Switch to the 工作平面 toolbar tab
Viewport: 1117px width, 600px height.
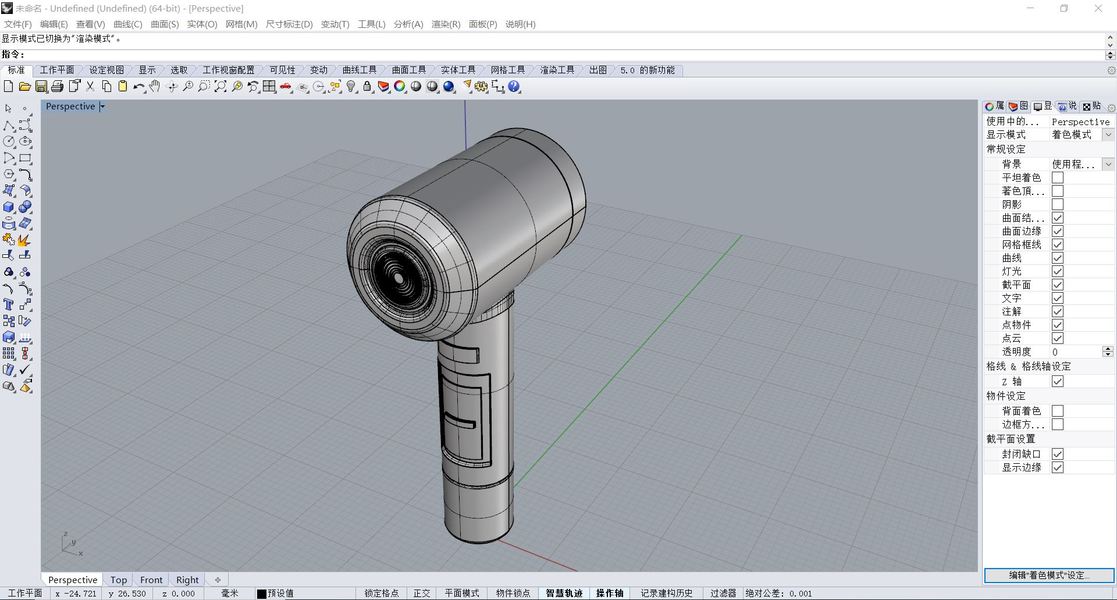[57, 70]
